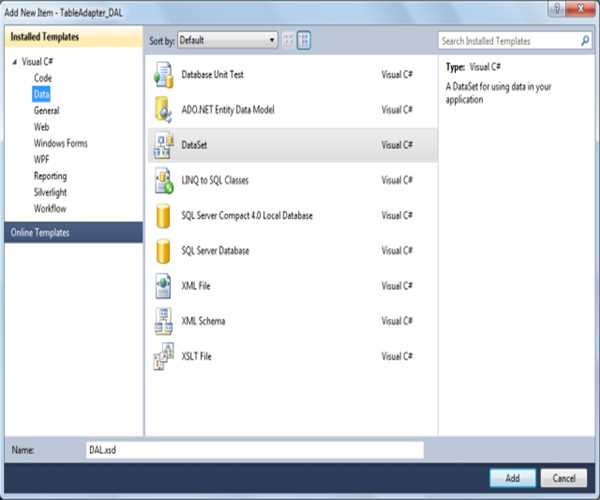Select the Silverlight category in tree
Image resolution: width=600 pixels, height=500 pixels.
(x=51, y=192)
